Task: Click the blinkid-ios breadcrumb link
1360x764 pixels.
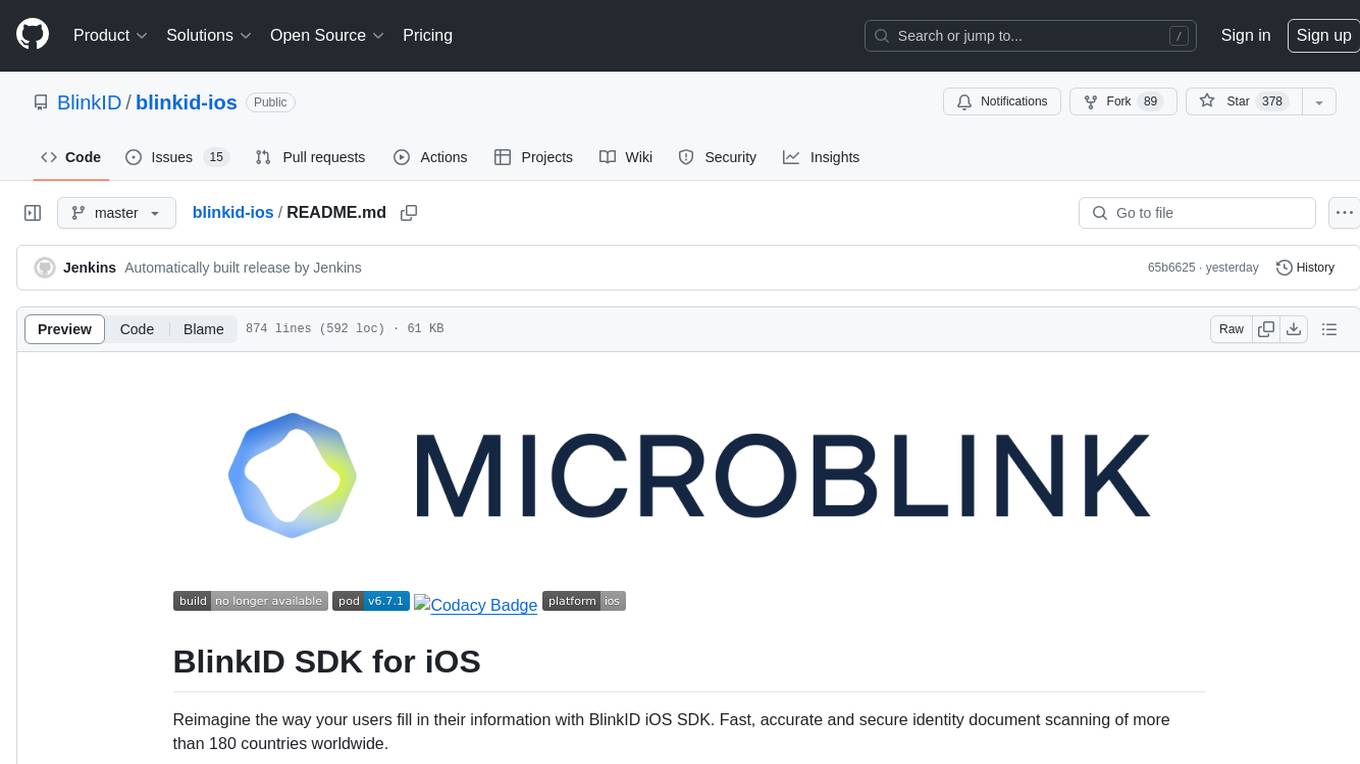Action: [x=233, y=212]
